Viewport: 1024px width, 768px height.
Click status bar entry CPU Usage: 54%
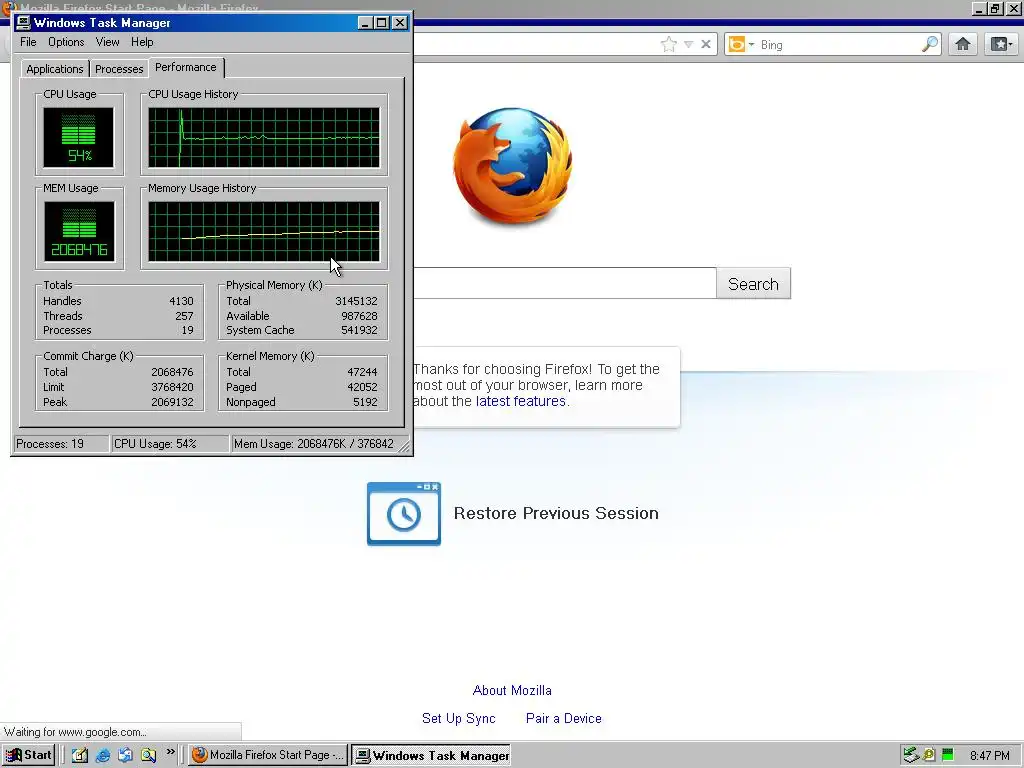click(x=170, y=444)
